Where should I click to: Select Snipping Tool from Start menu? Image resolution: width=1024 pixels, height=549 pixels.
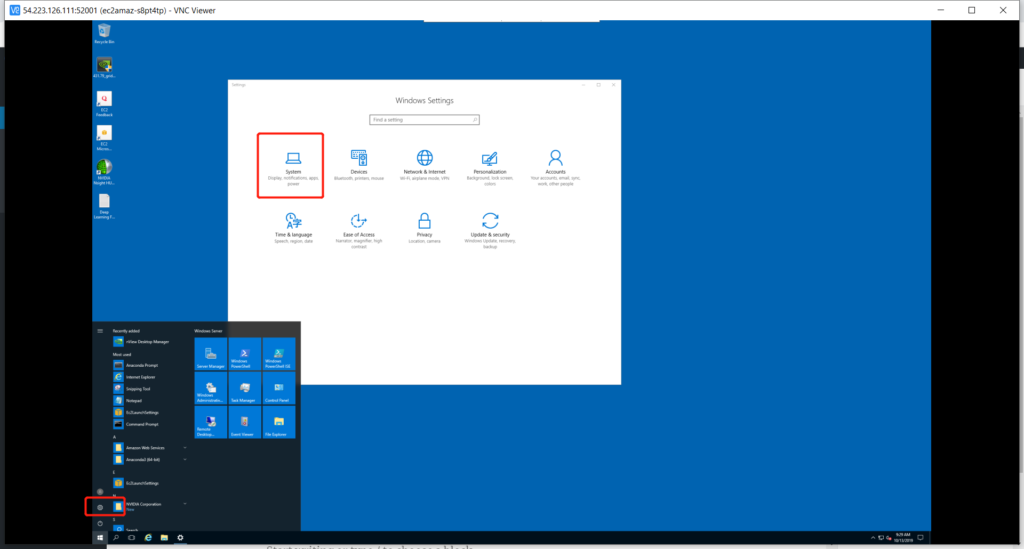(138, 389)
